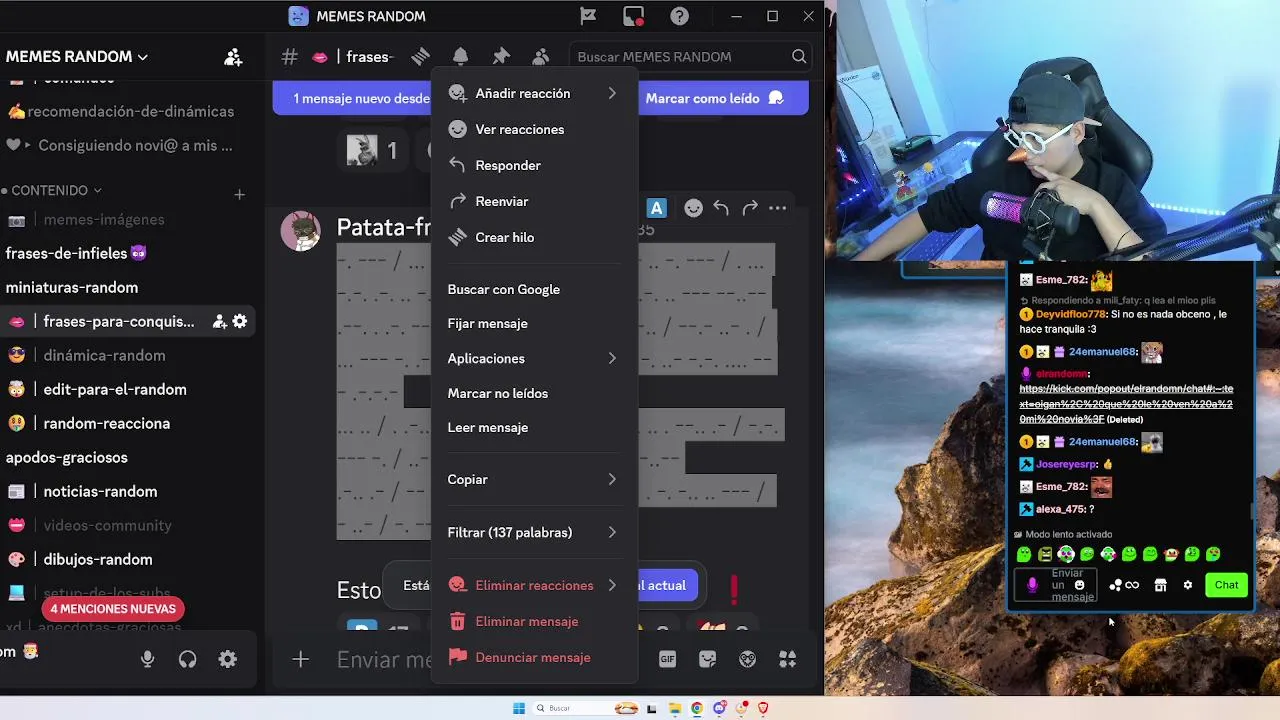Click Windows Start button on taskbar
The image size is (1280, 720).
(x=519, y=708)
